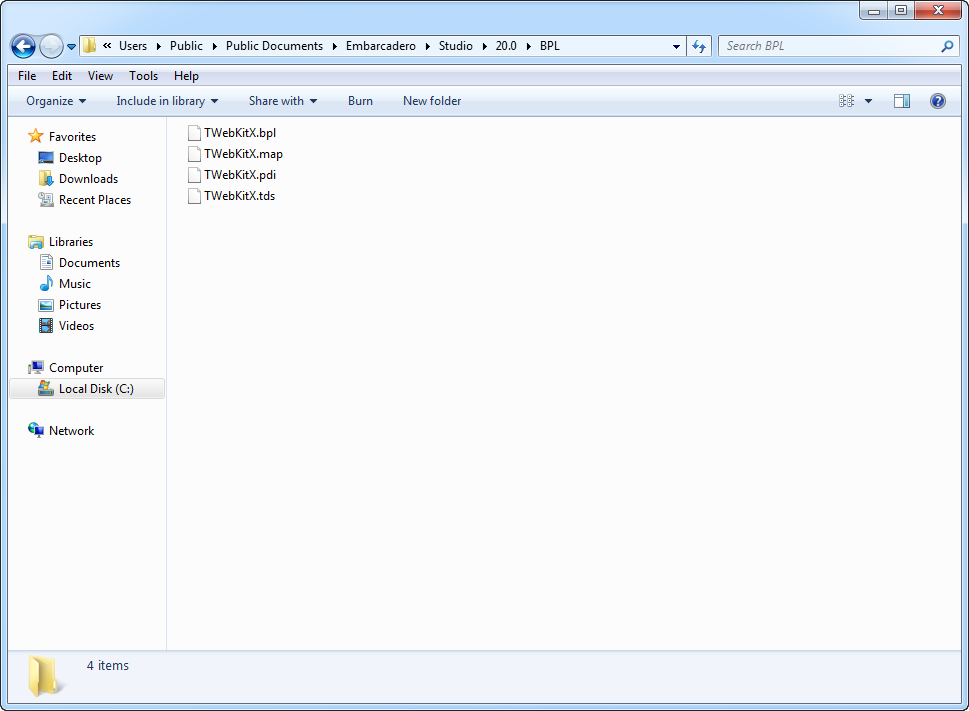Open the Tools menu

143,76
